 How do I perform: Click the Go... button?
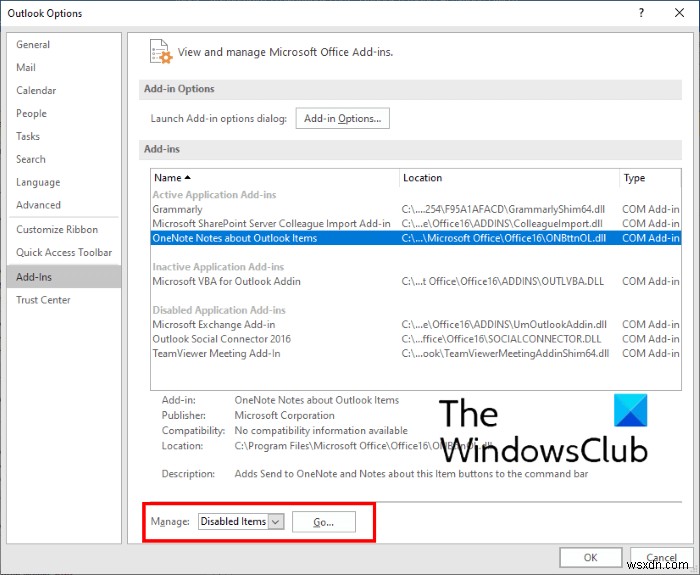pyautogui.click(x=324, y=522)
